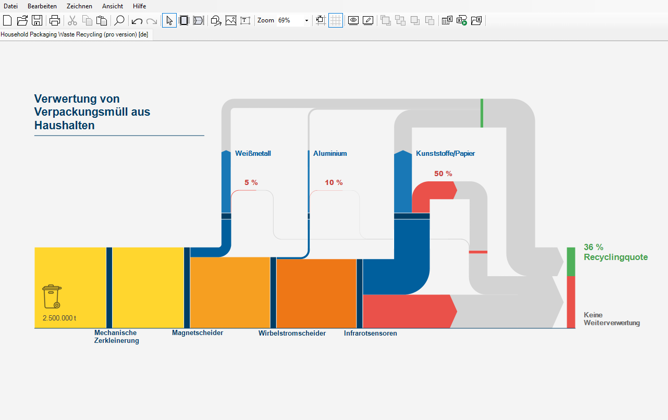Select the diagram title 'Verwertung von Verpackungsmüll'
The width and height of the screenshot is (668, 420).
(x=92, y=112)
